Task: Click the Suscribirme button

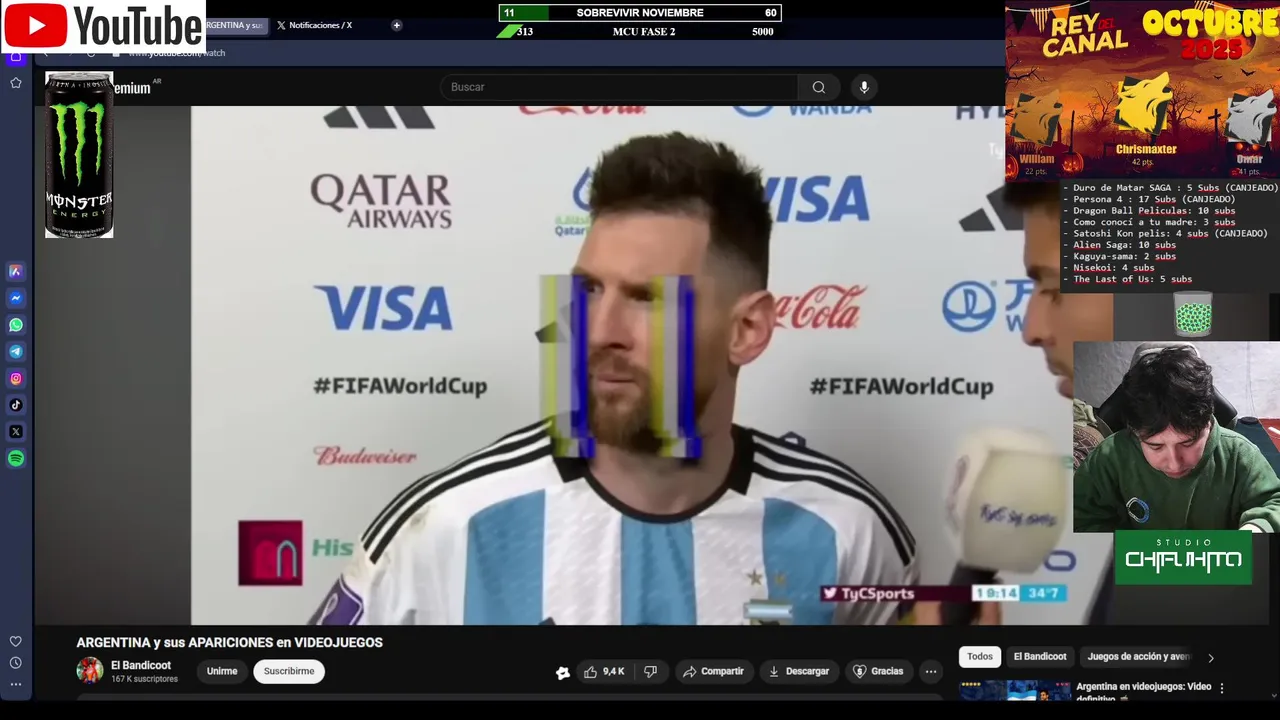Action: pos(289,671)
